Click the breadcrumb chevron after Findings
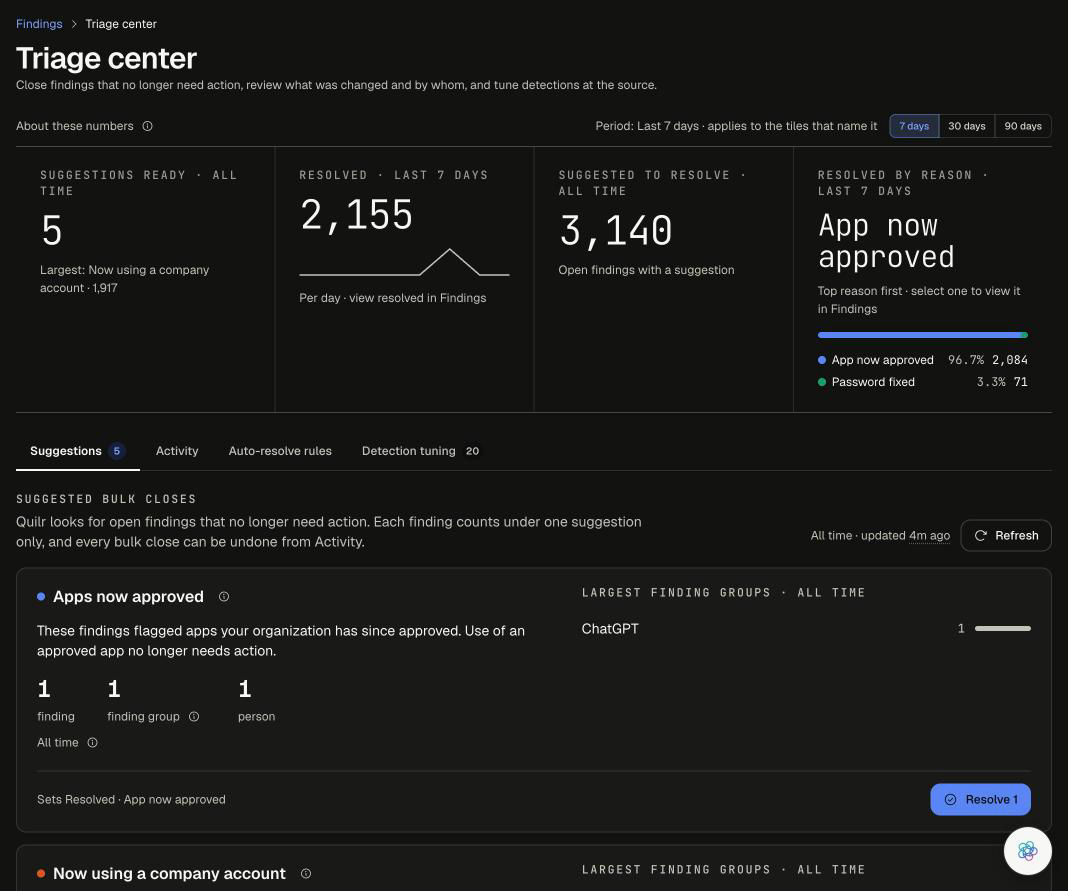Viewport: 1068px width, 891px height. 74,24
